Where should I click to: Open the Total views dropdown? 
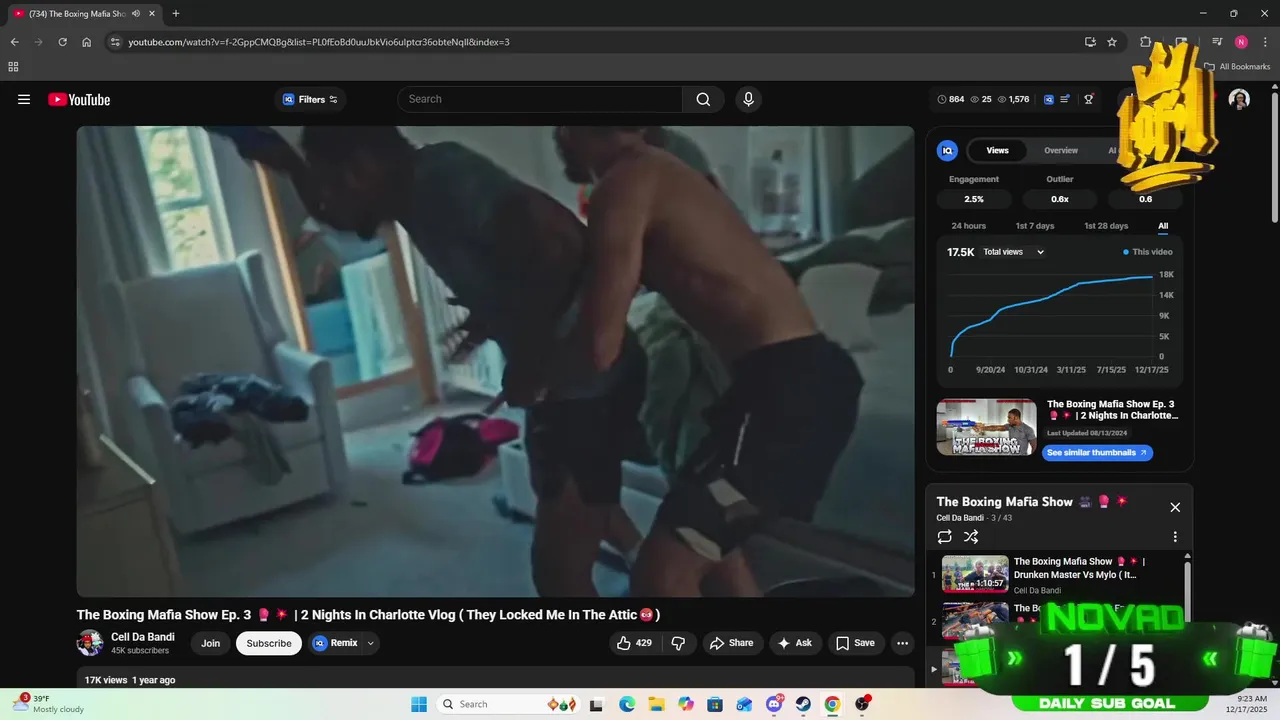pyautogui.click(x=1013, y=252)
